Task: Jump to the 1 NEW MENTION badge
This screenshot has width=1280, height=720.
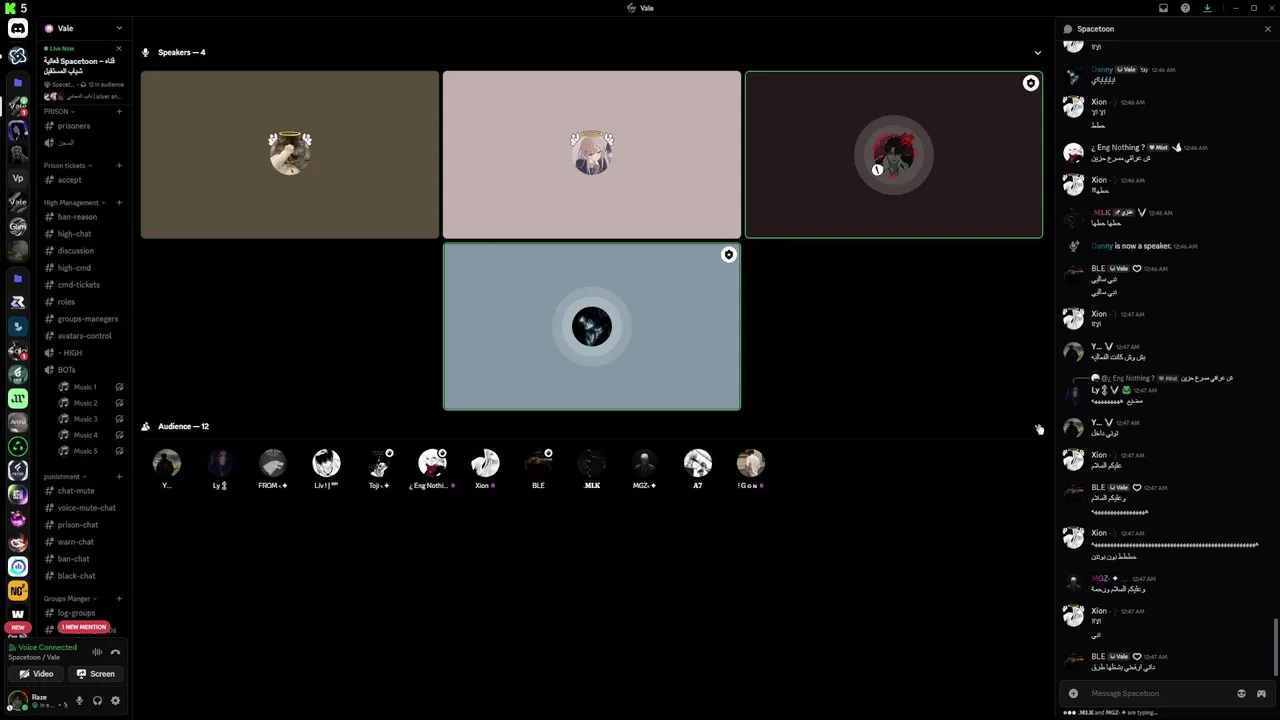Action: [x=84, y=627]
